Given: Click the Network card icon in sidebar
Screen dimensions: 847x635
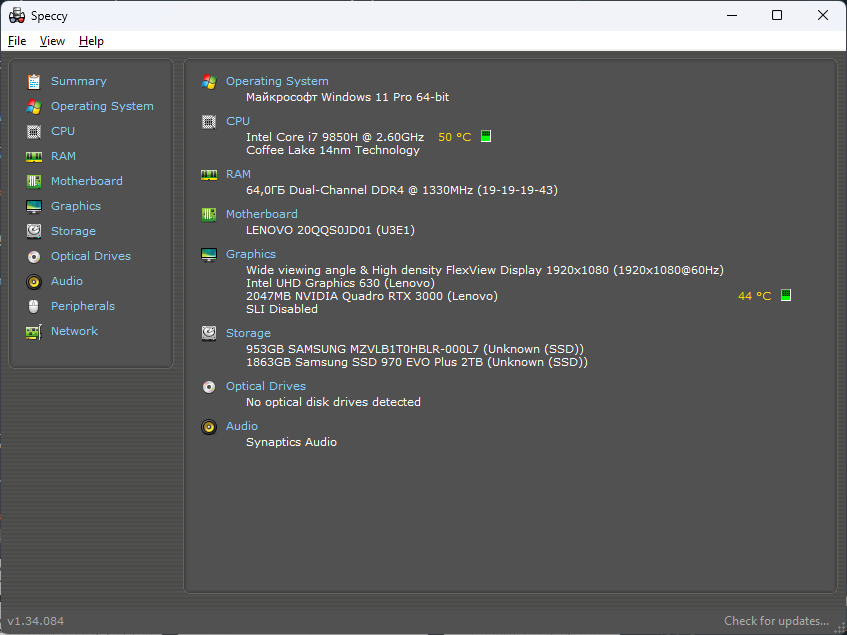Looking at the screenshot, I should [33, 332].
